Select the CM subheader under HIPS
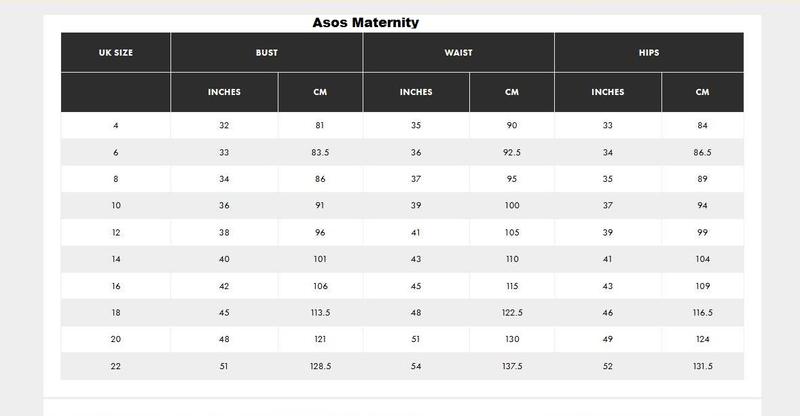Screen dimensions: 800x416 703,92
